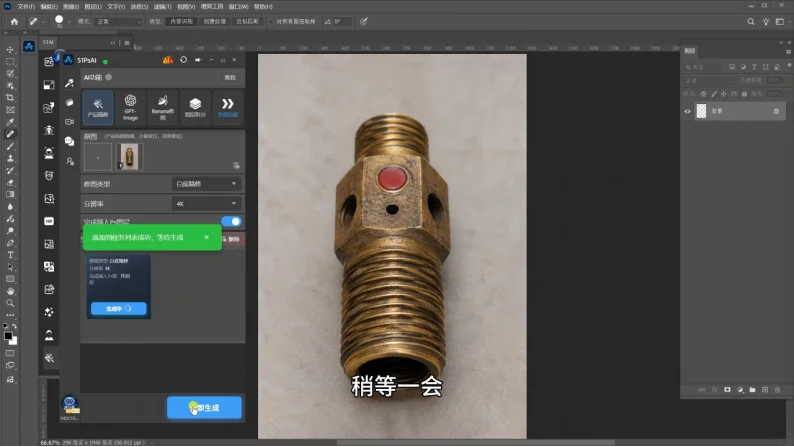This screenshot has width=794, height=447.
Task: Open the search icon at top right
Action: point(751,22)
